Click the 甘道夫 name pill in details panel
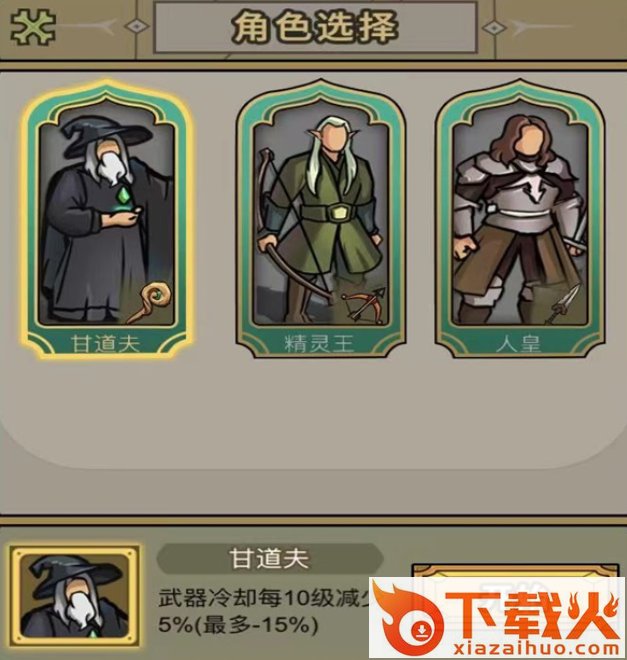 pyautogui.click(x=270, y=559)
